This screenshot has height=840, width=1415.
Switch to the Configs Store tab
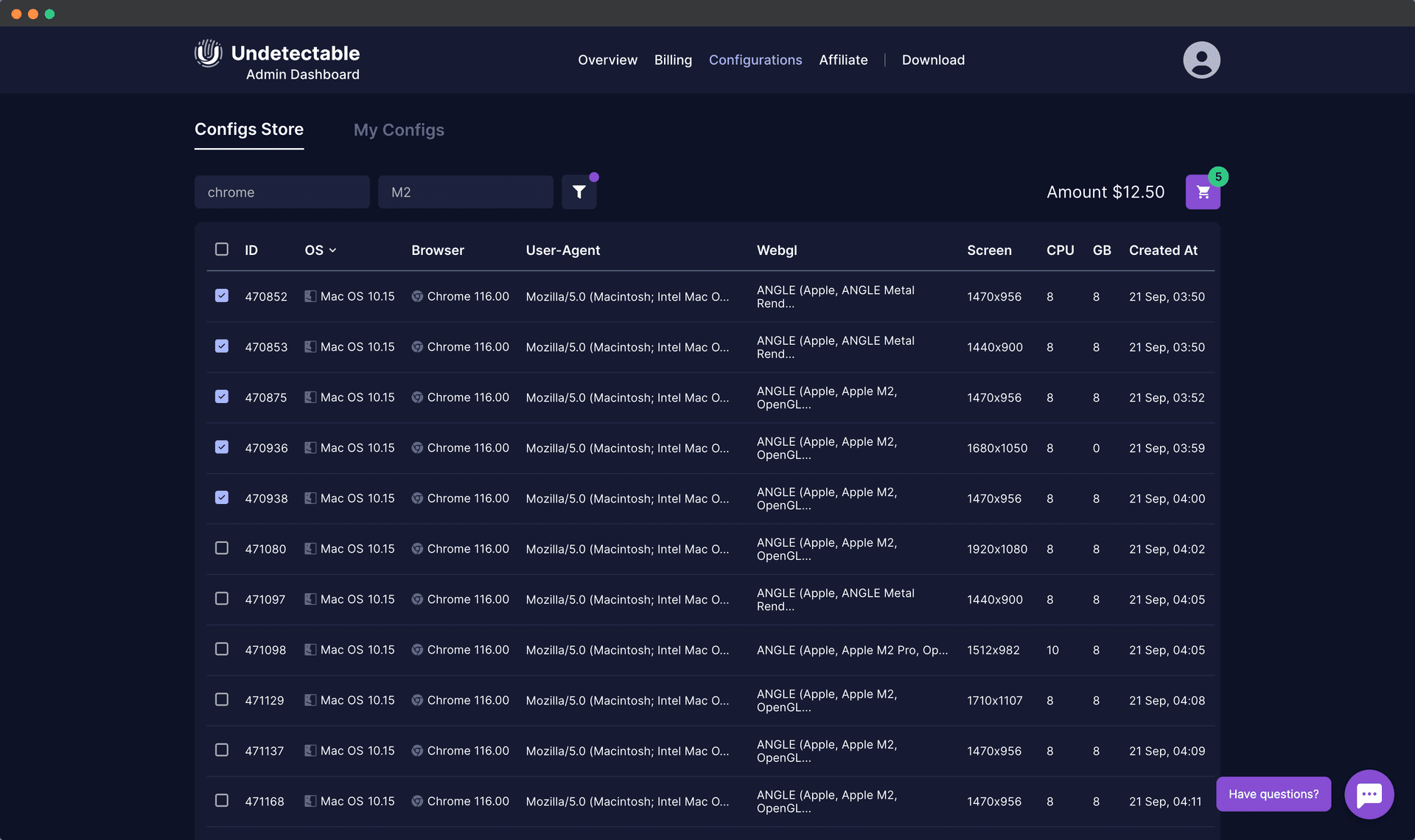pyautogui.click(x=249, y=130)
